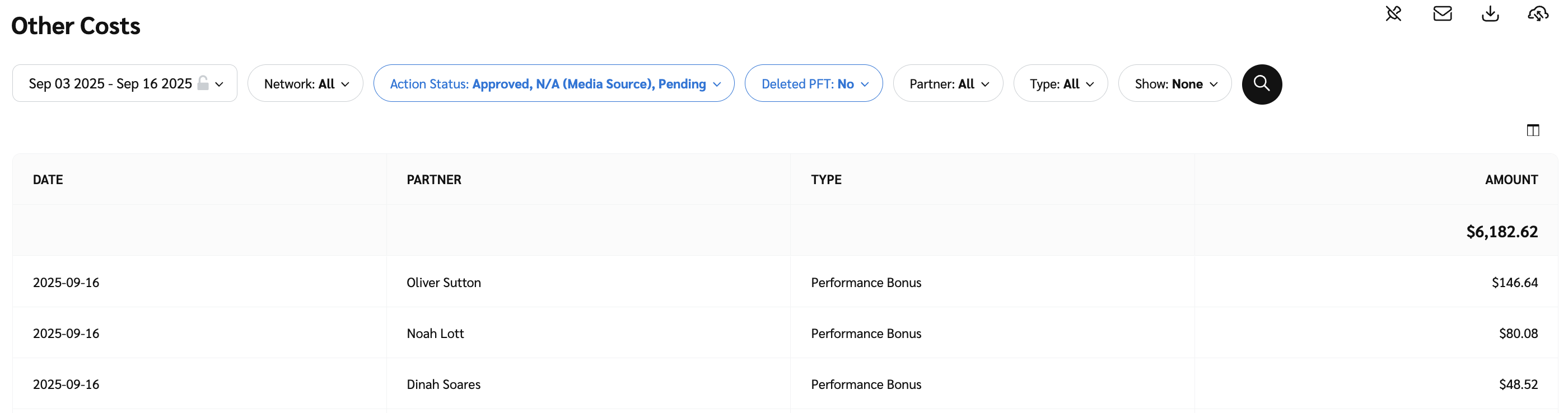
Task: Sort by the AMOUNT column header
Action: tap(1511, 180)
